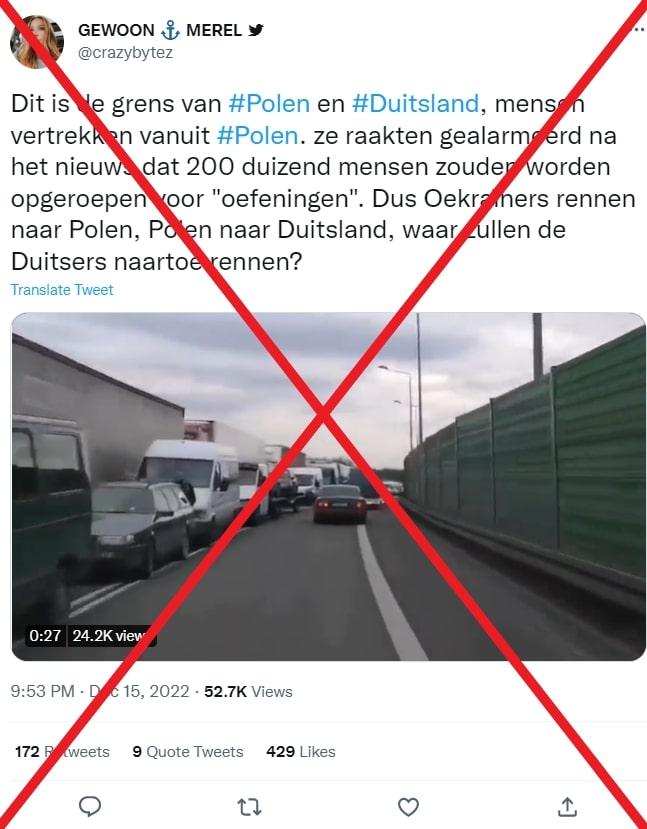Viewport: 647px width, 829px height.
Task: Click the 9:53 PM Dec 15, 2022 timestamp
Action: tap(100, 692)
